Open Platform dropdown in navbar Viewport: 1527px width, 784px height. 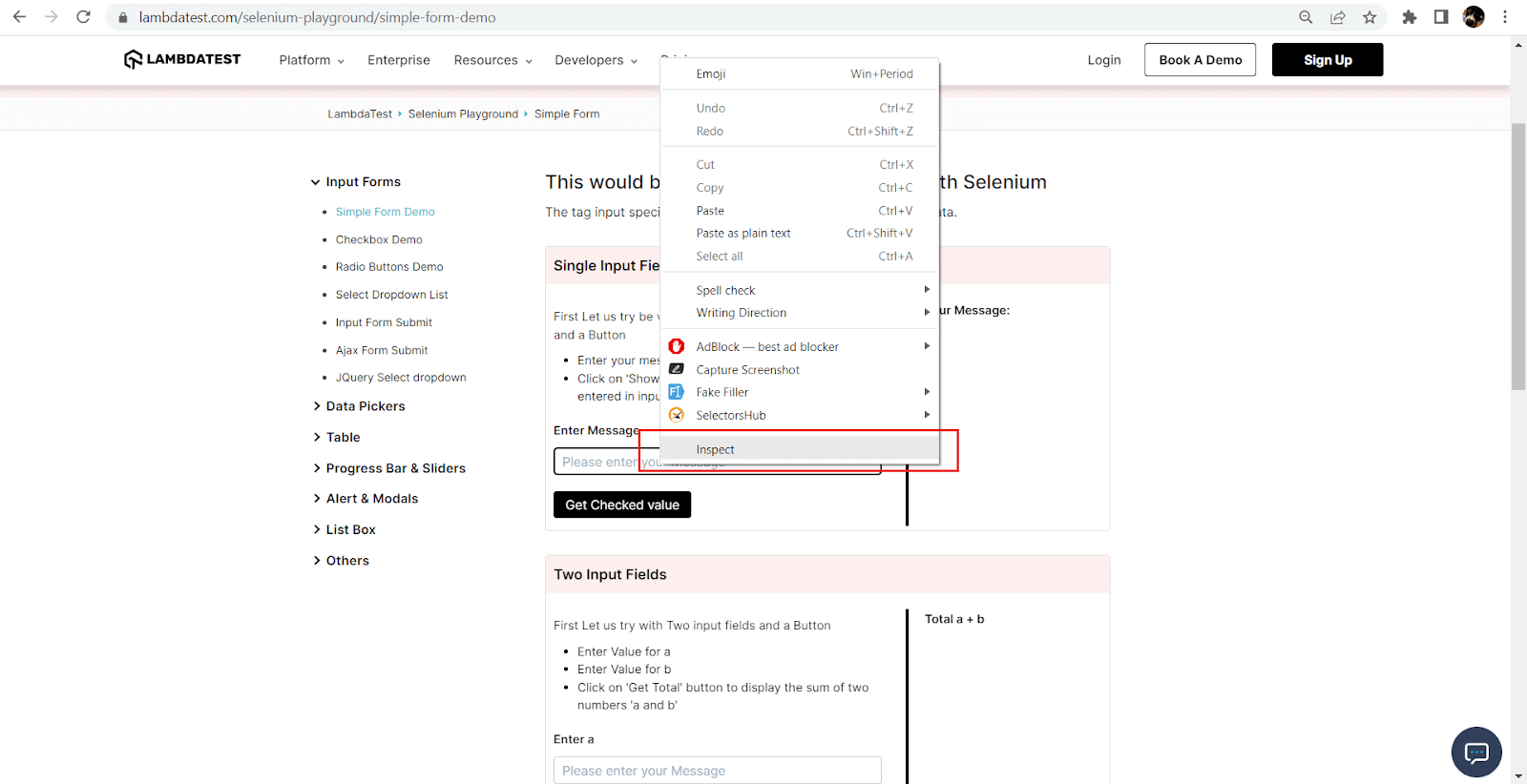click(311, 60)
